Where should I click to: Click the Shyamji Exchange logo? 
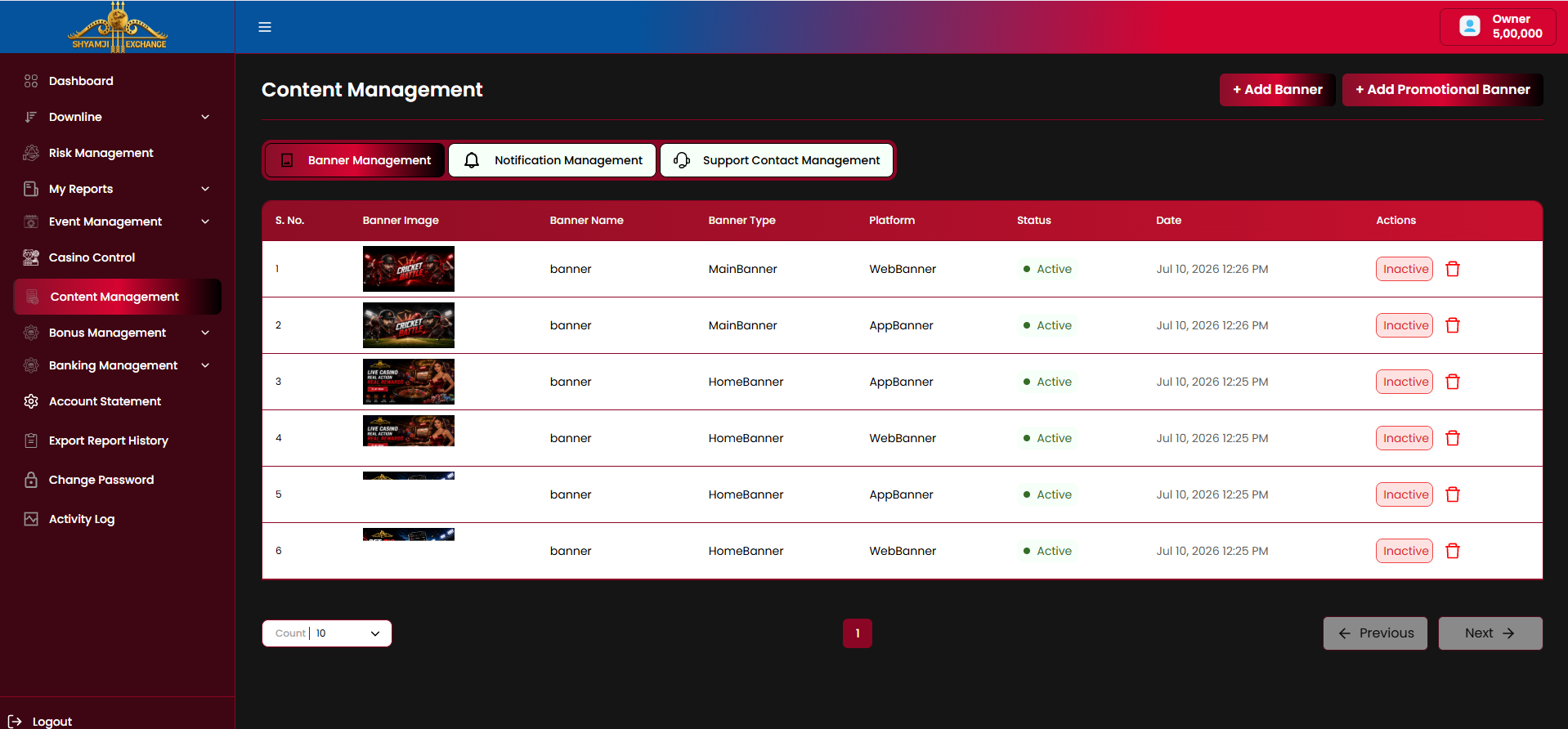pos(118,27)
